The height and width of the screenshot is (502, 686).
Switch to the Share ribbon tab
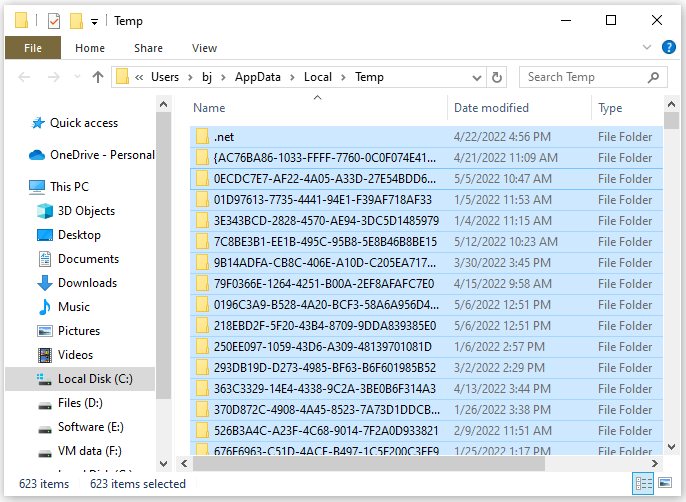(x=148, y=48)
